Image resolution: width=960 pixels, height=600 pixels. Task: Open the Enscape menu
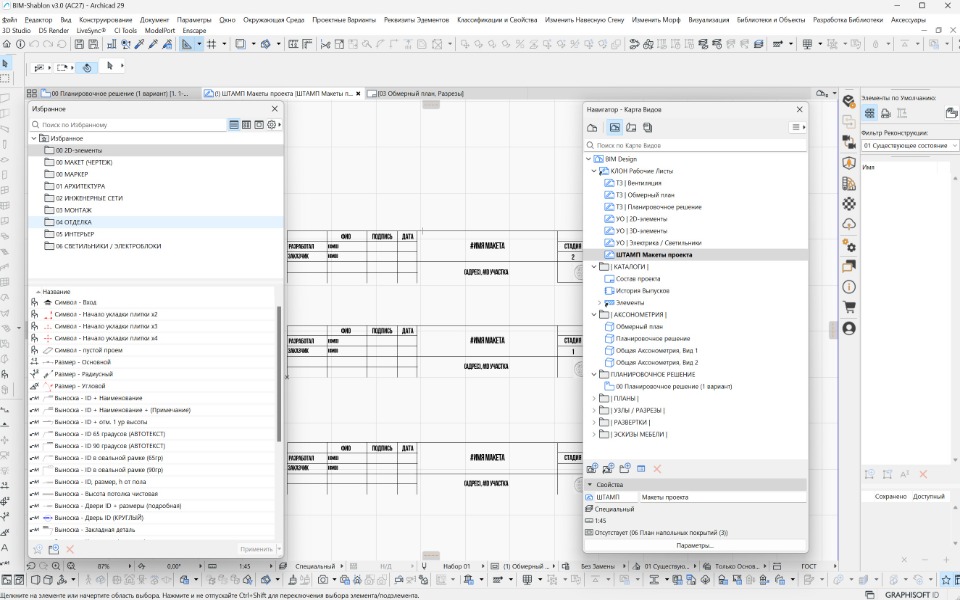click(195, 30)
